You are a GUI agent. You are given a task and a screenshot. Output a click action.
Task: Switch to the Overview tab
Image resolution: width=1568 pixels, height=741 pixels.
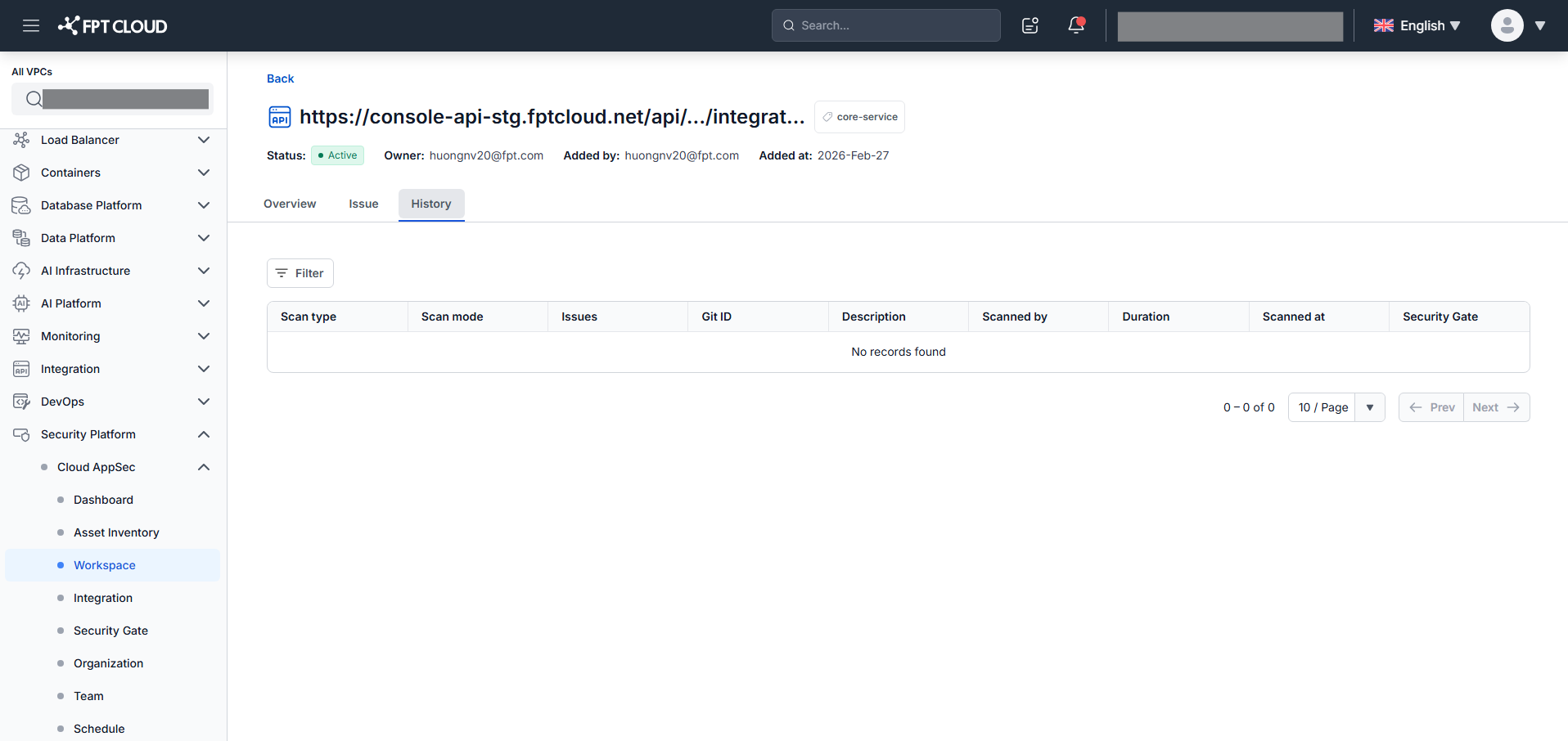[x=290, y=204]
